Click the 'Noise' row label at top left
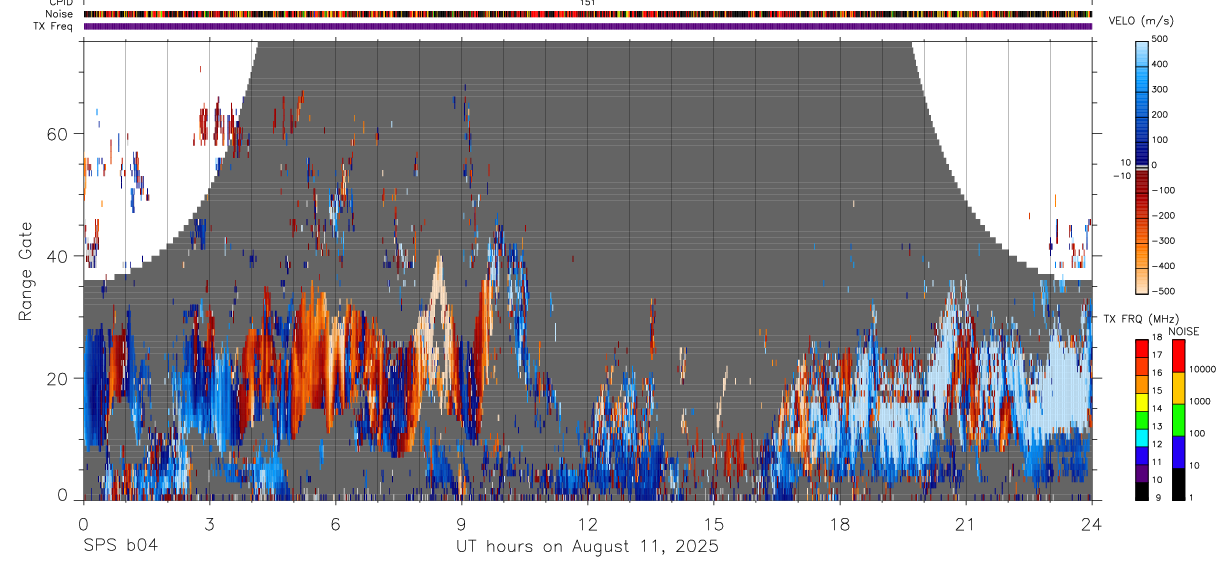This screenshot has height=567, width=1228. (x=61, y=14)
